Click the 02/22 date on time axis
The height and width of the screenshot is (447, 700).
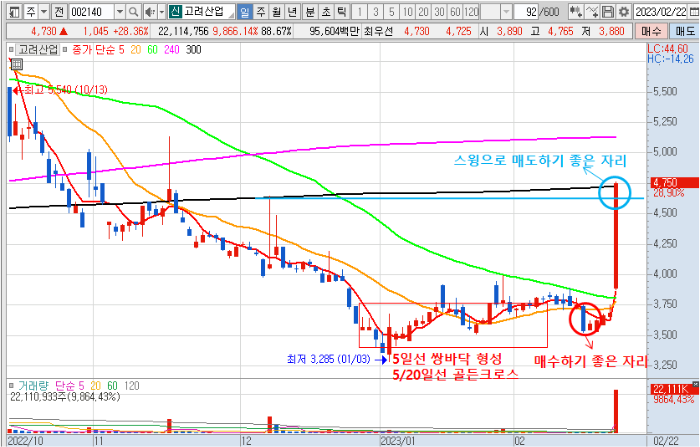point(665,441)
